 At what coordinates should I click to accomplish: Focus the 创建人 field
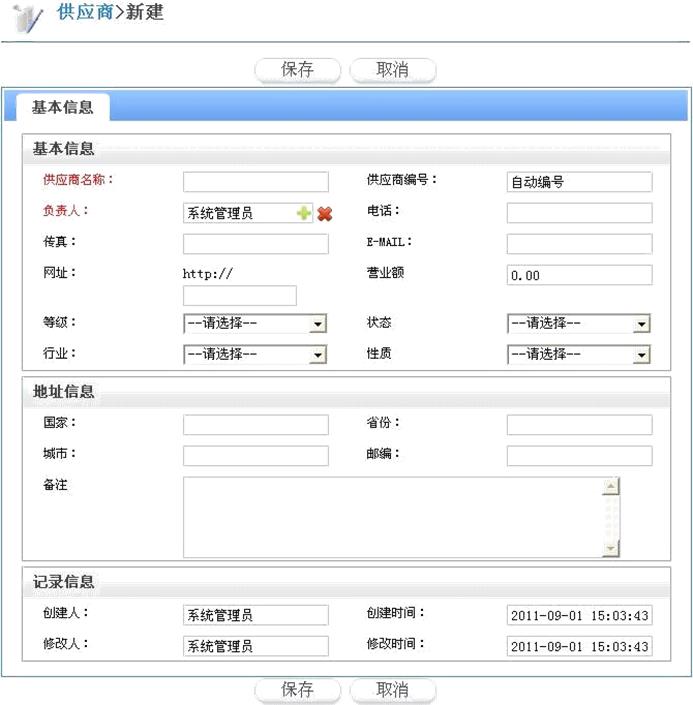tap(255, 615)
